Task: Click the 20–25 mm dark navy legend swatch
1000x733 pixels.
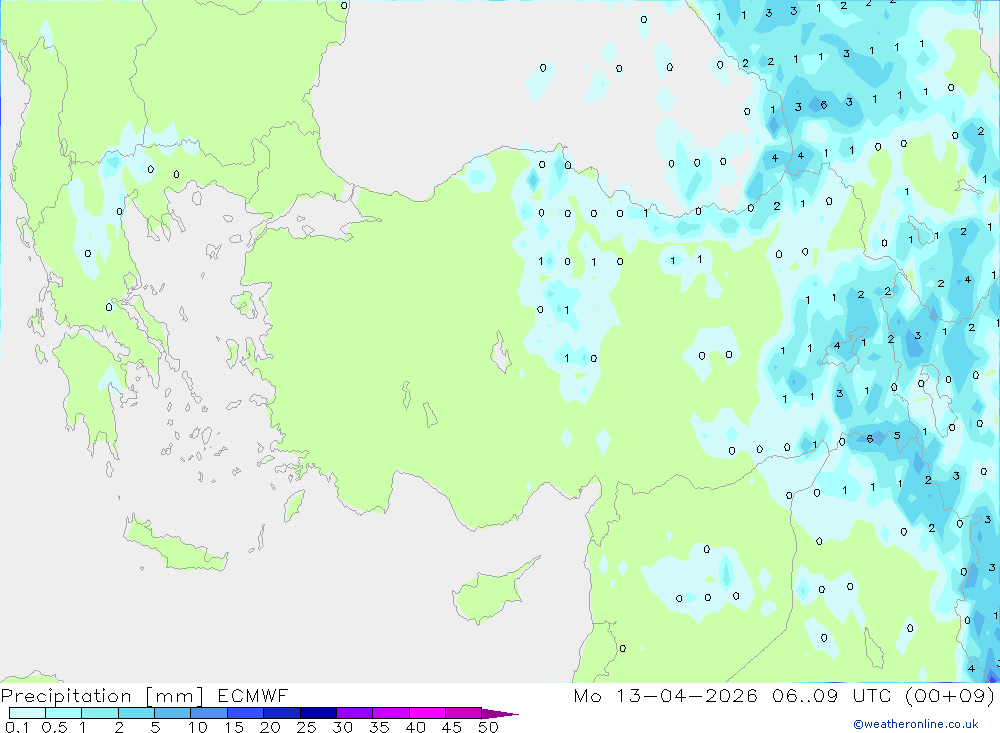Action: pos(281,713)
